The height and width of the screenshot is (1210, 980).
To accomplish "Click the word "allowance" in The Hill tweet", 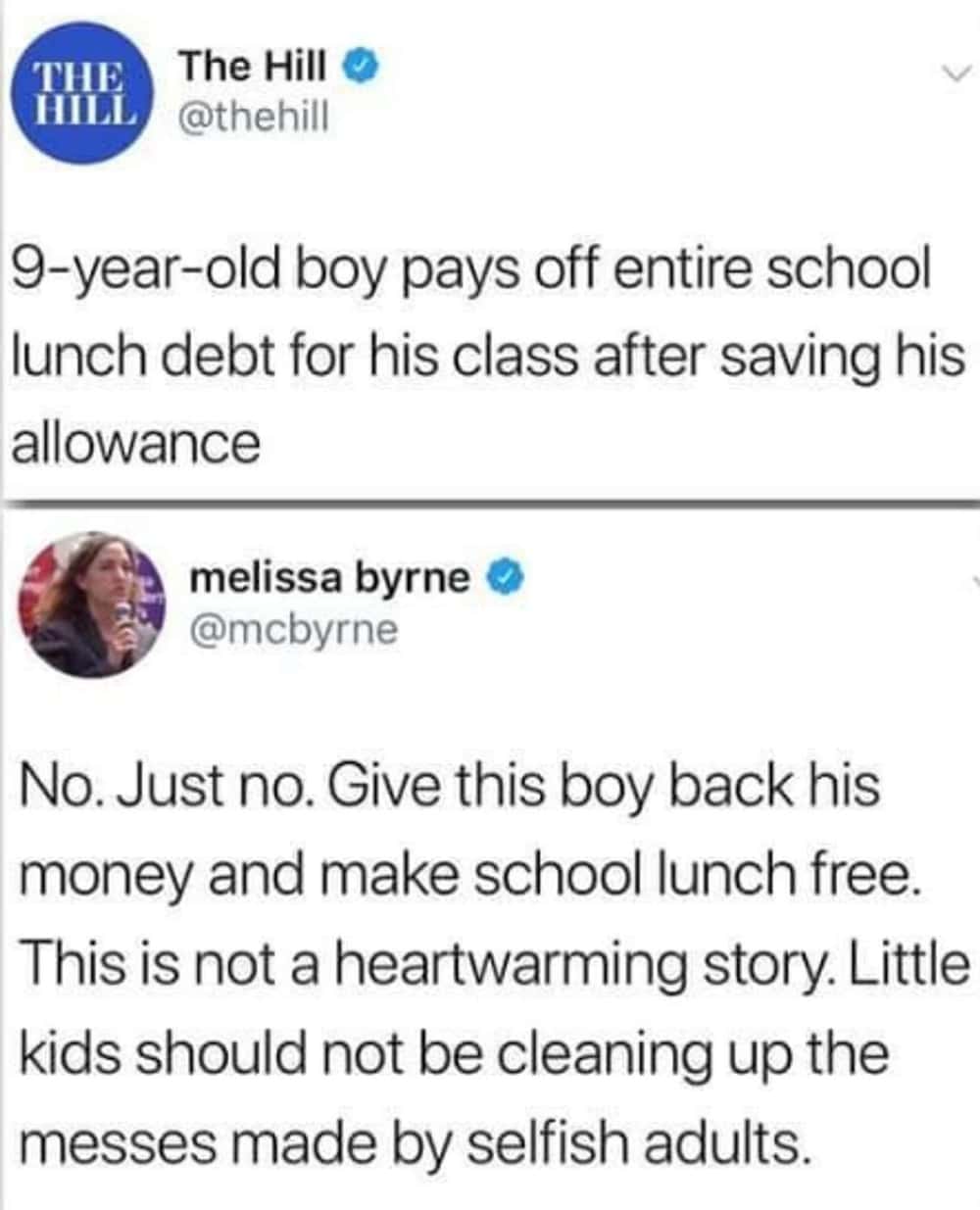I will click(x=137, y=443).
